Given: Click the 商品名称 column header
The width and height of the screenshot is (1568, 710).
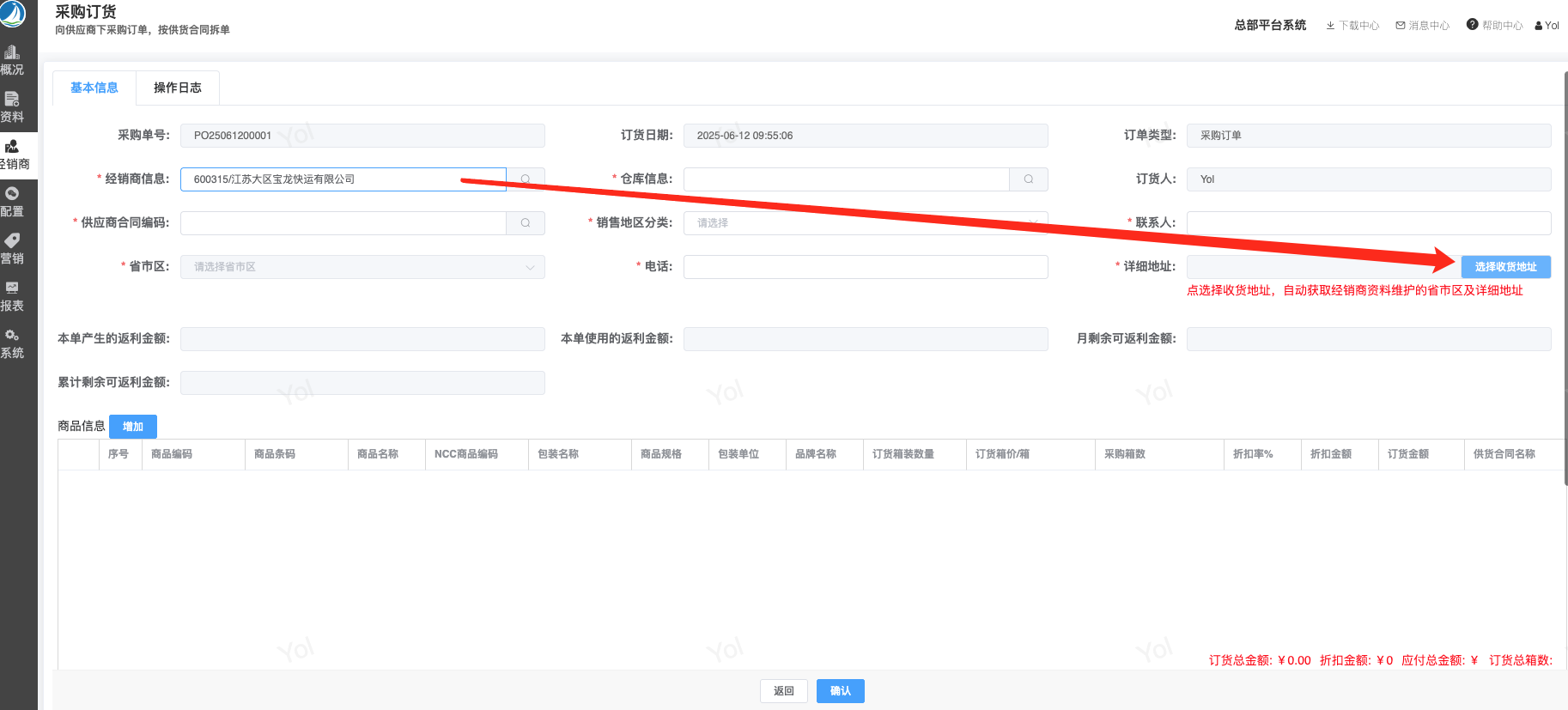Looking at the screenshot, I should [x=386, y=454].
